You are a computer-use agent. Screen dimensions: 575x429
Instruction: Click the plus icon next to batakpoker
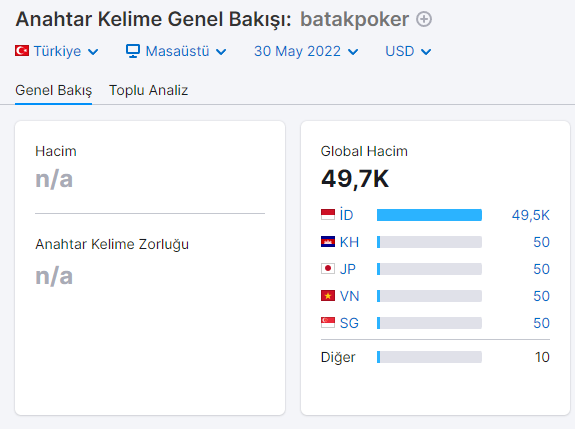(x=424, y=19)
